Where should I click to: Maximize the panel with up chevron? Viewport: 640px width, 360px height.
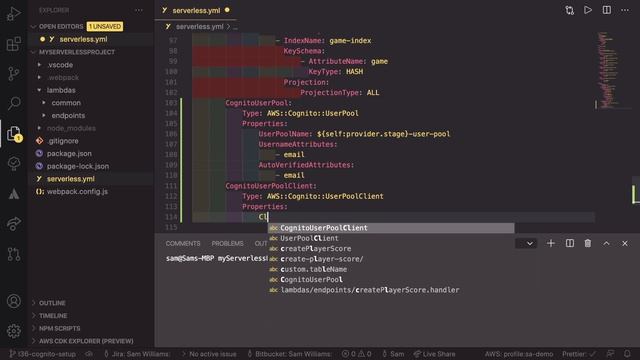point(607,243)
